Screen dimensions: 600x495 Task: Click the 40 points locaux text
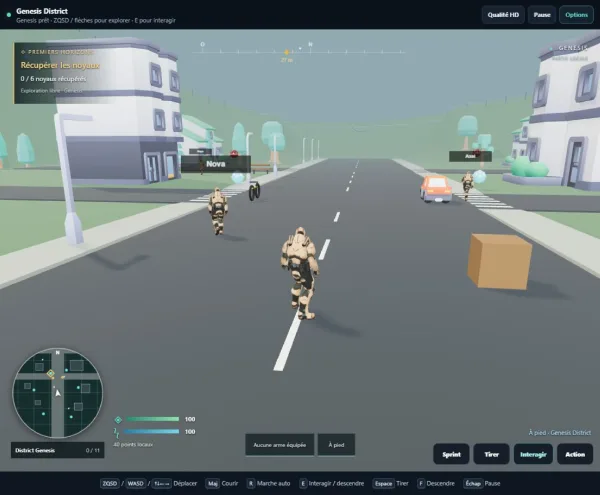(x=133, y=445)
